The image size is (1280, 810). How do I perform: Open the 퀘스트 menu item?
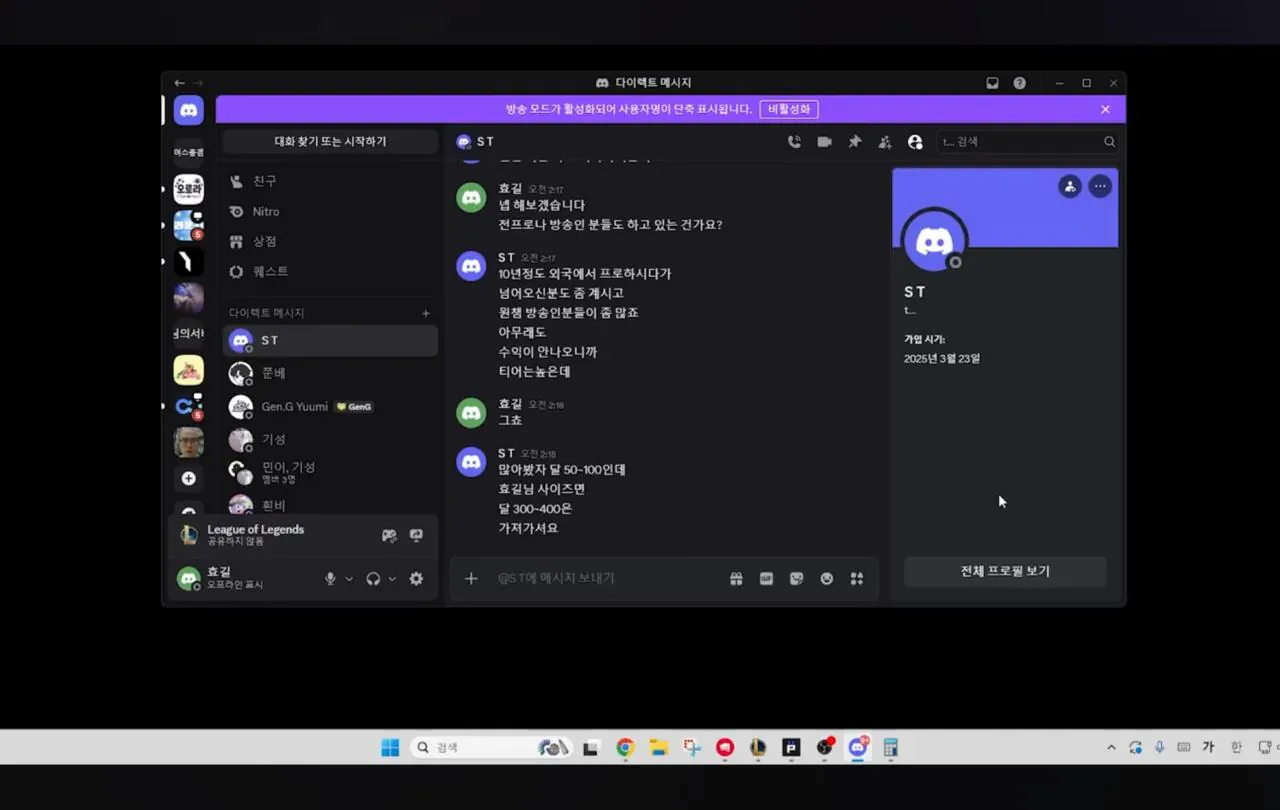(x=330, y=271)
